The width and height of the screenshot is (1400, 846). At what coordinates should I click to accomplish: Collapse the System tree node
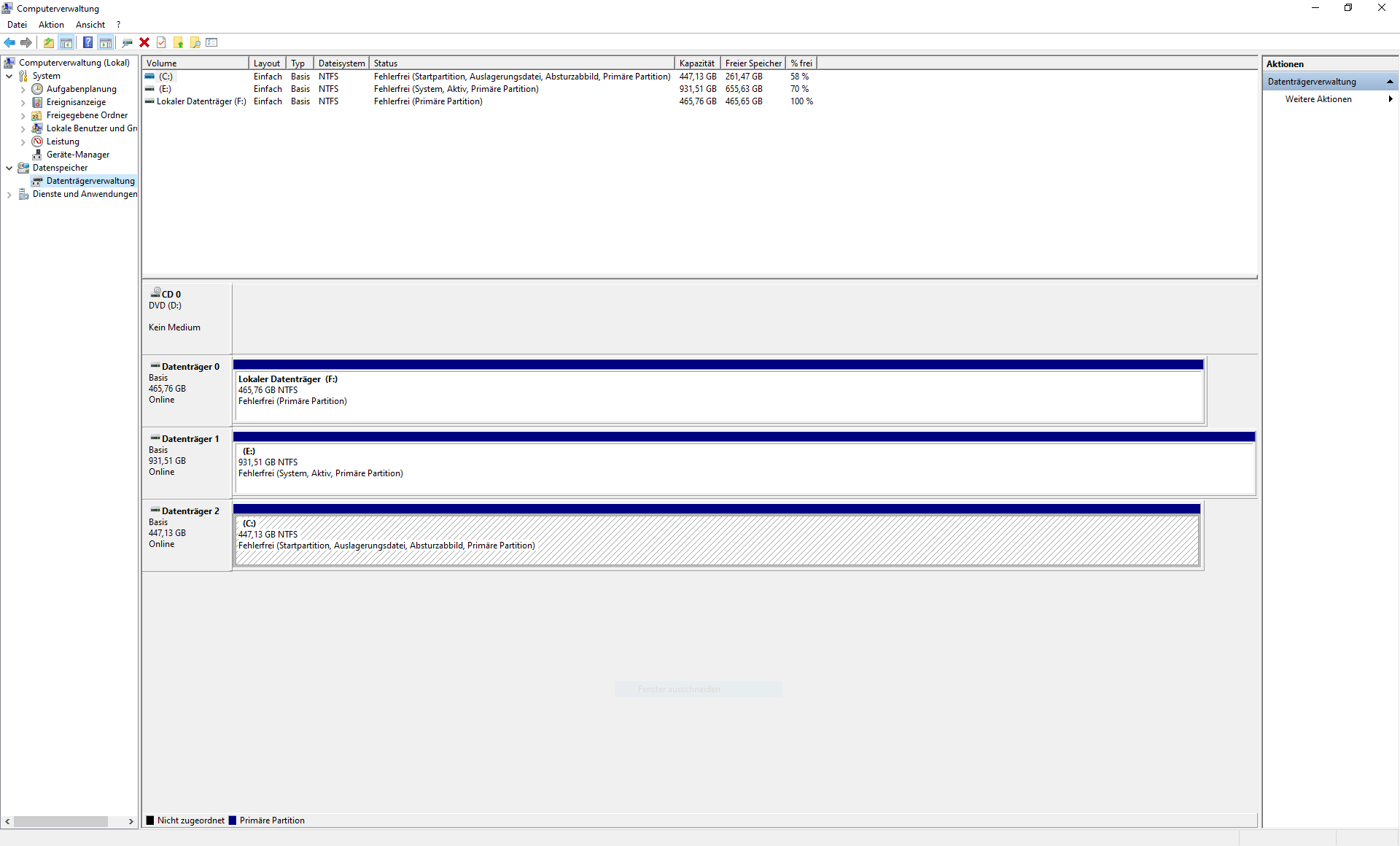pyautogui.click(x=9, y=76)
